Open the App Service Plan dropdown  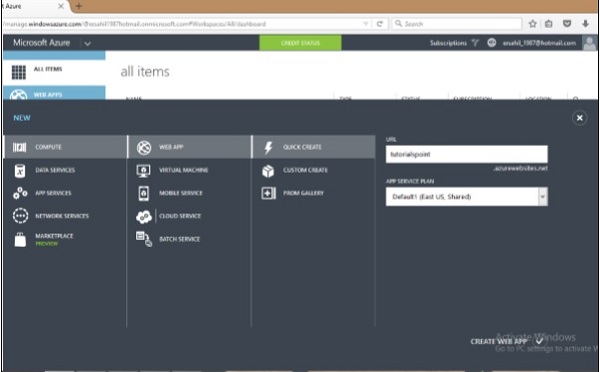466,197
